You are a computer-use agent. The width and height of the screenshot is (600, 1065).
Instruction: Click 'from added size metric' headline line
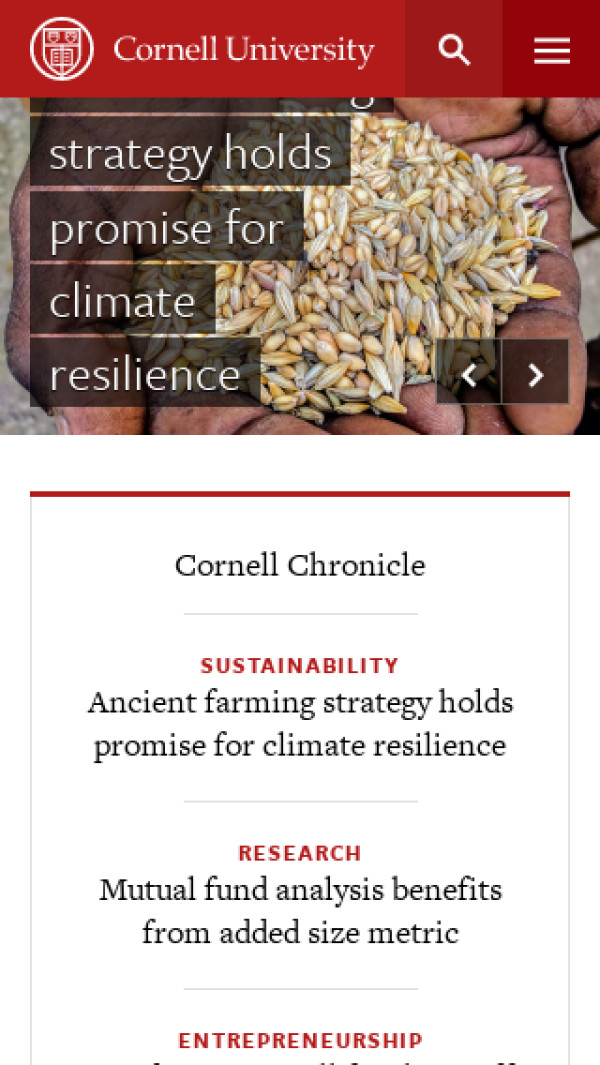click(300, 933)
